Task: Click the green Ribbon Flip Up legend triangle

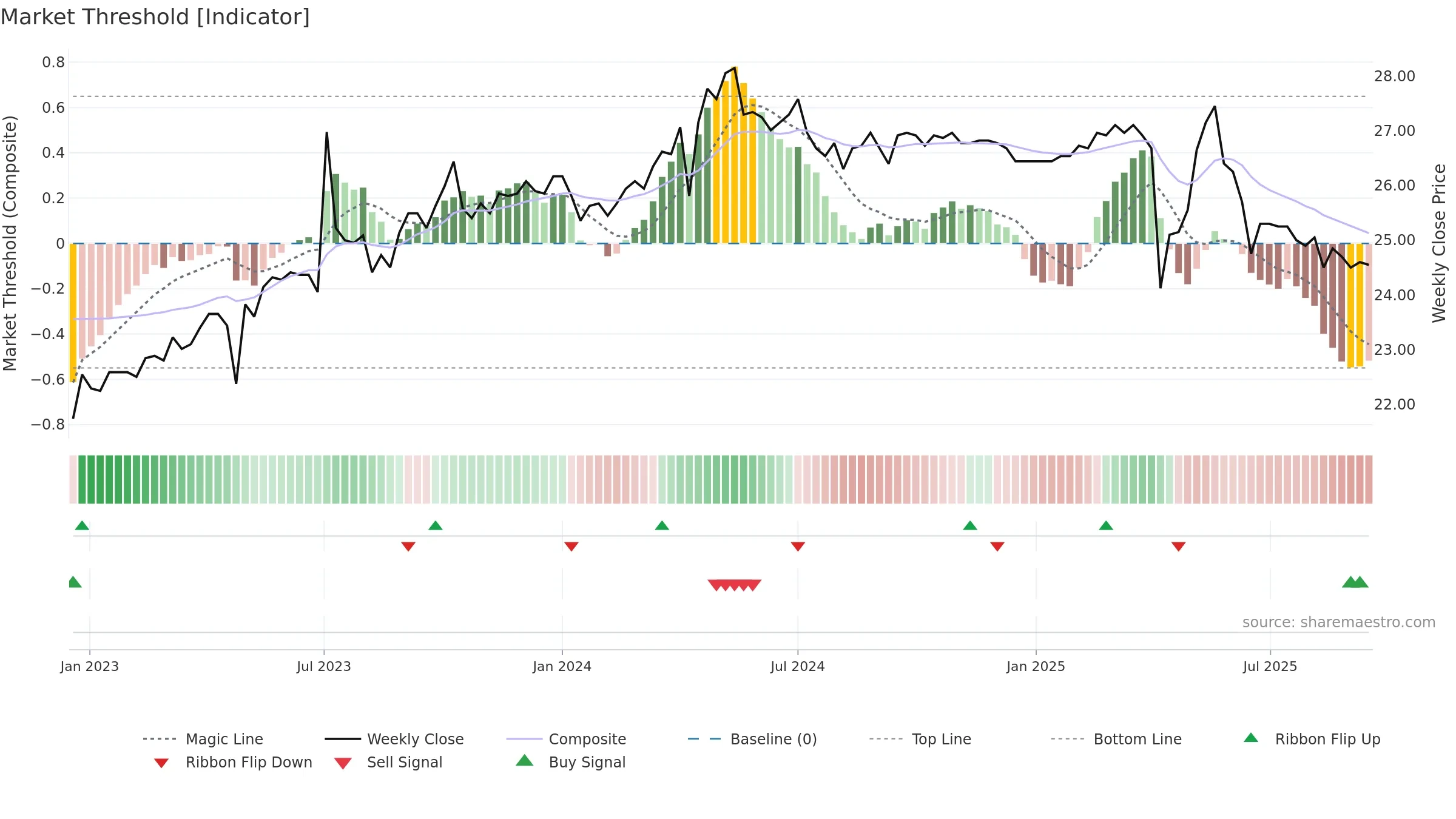Action: click(x=1251, y=738)
